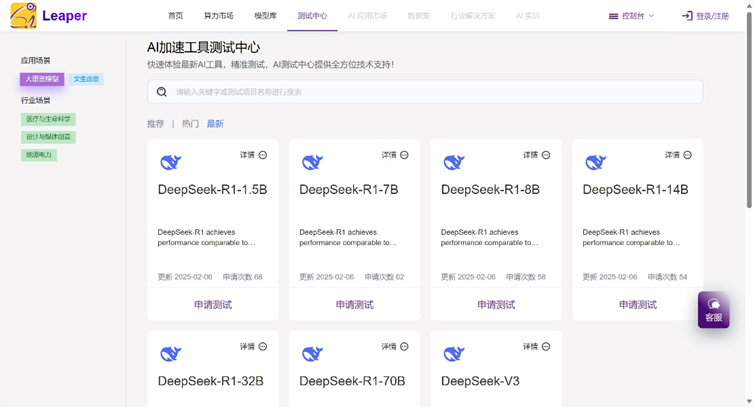This screenshot has height=407, width=753.
Task: Go to 首页 in the navigation bar
Action: coord(175,16)
